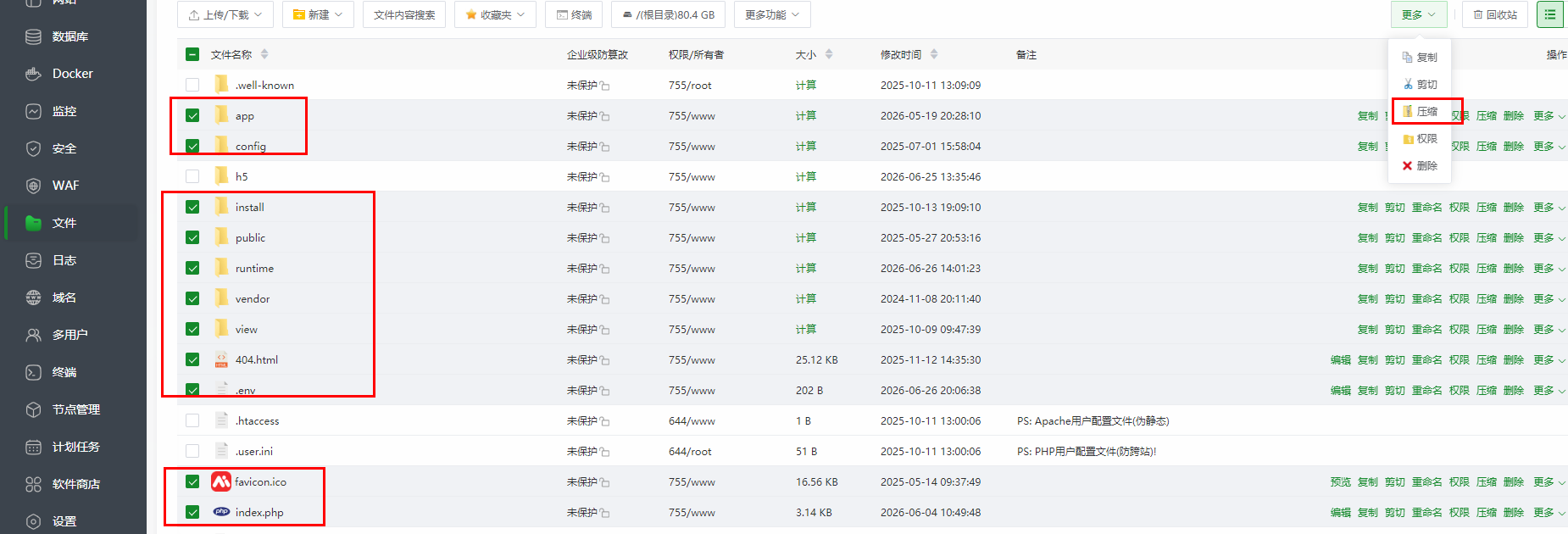Viewport: 1568px width, 534px height.
Task: Uncheck the index.php checkbox
Action: [192, 512]
